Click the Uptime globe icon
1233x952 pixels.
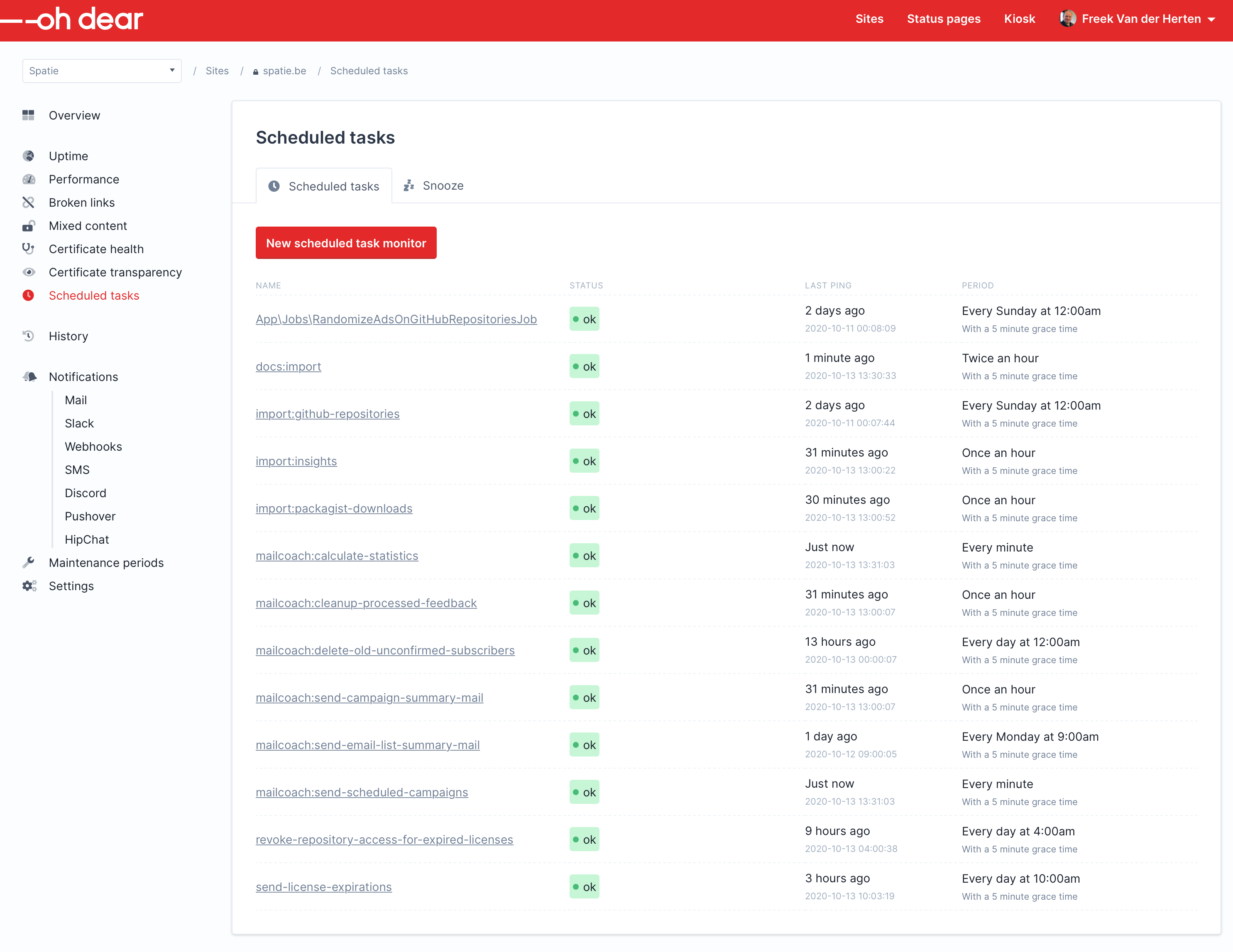click(28, 156)
